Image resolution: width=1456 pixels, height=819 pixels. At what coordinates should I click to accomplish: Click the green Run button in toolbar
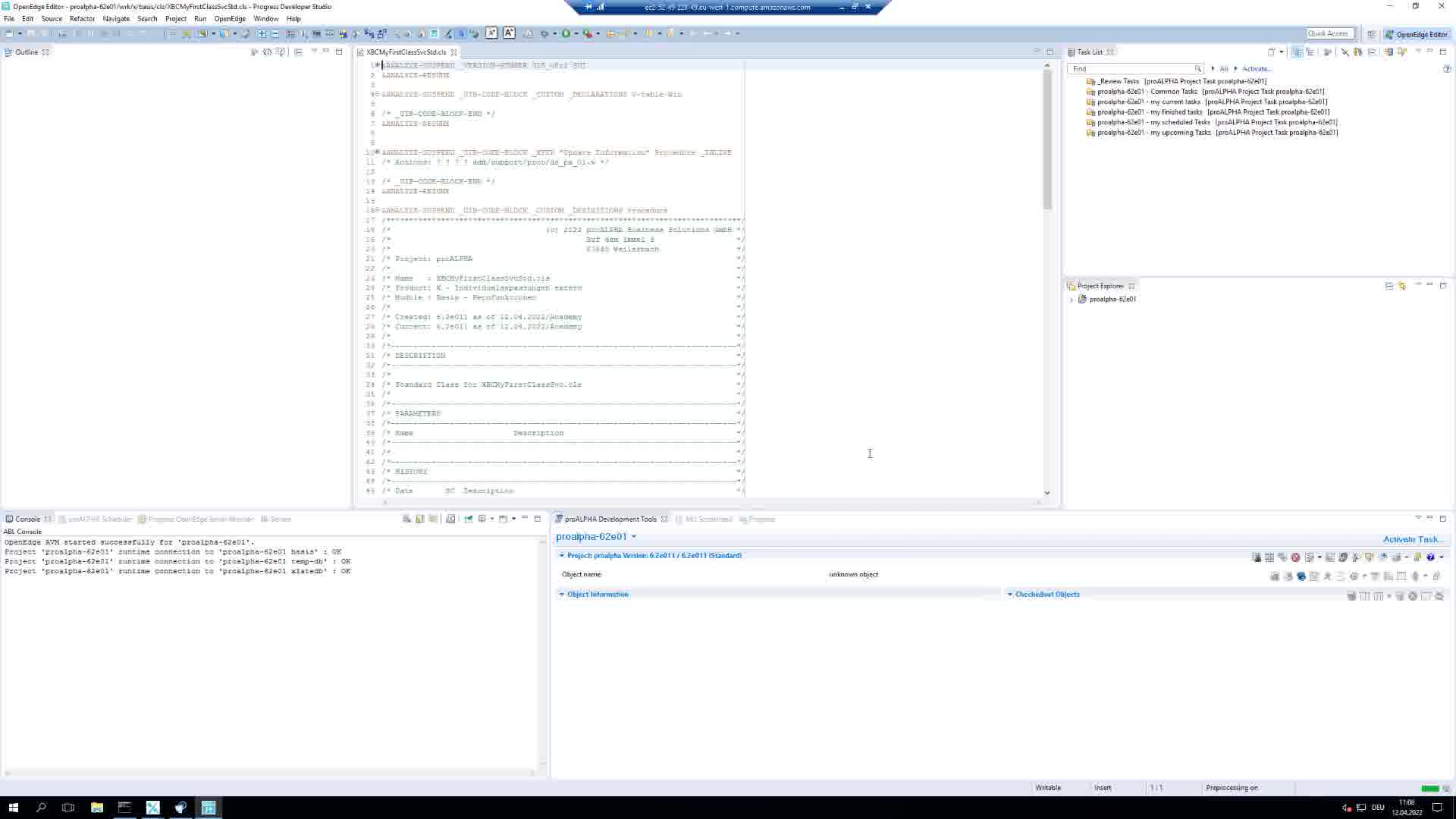point(566,33)
